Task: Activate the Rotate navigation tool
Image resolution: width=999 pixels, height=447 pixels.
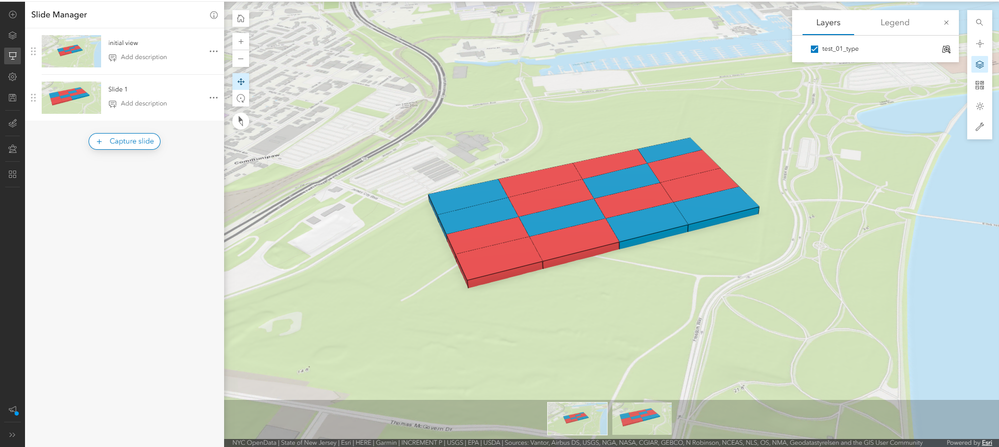Action: coord(241,99)
